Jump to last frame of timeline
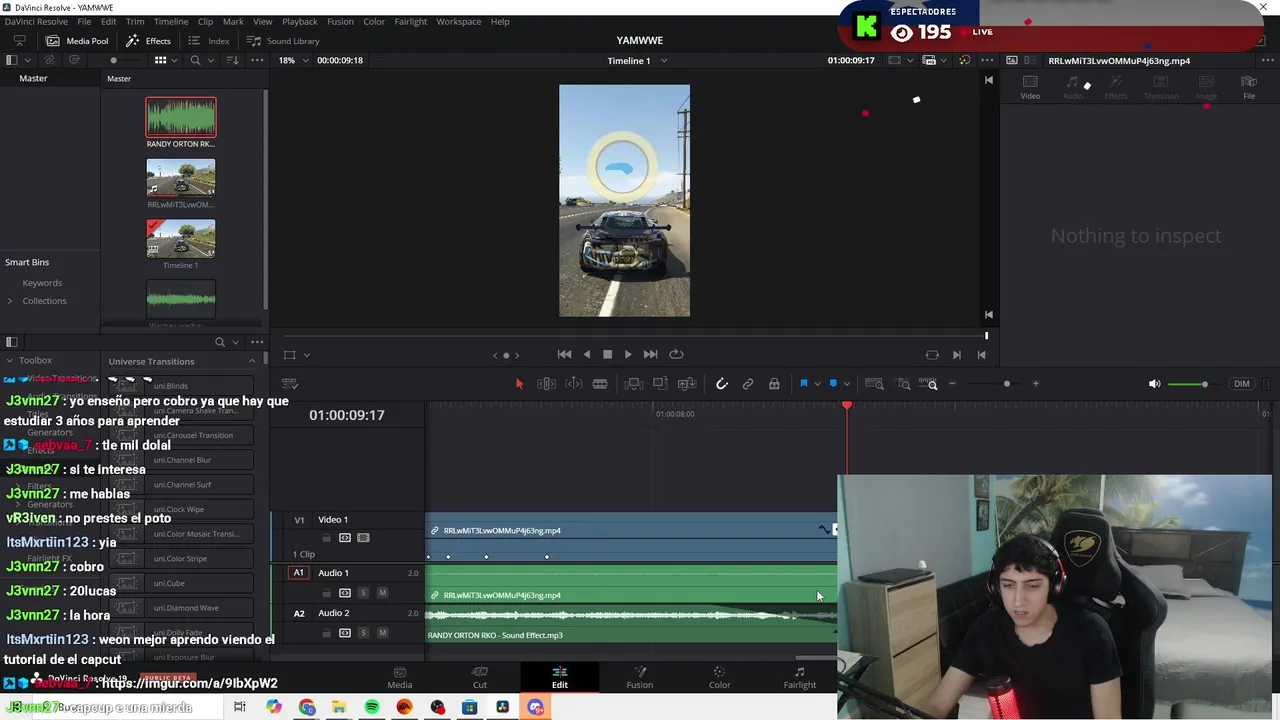Image resolution: width=1280 pixels, height=720 pixels. [650, 354]
